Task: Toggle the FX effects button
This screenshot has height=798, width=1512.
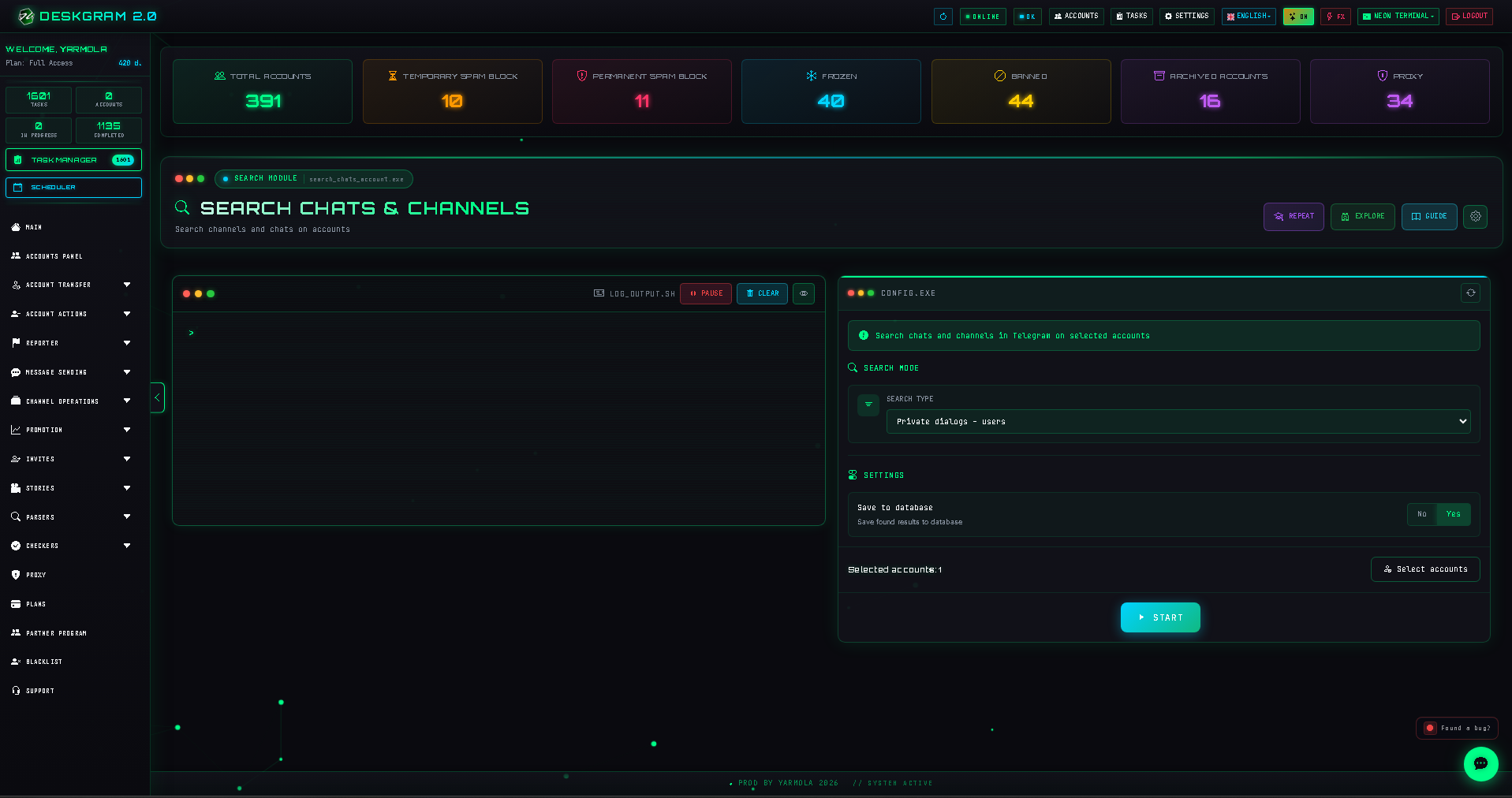Action: (1335, 16)
